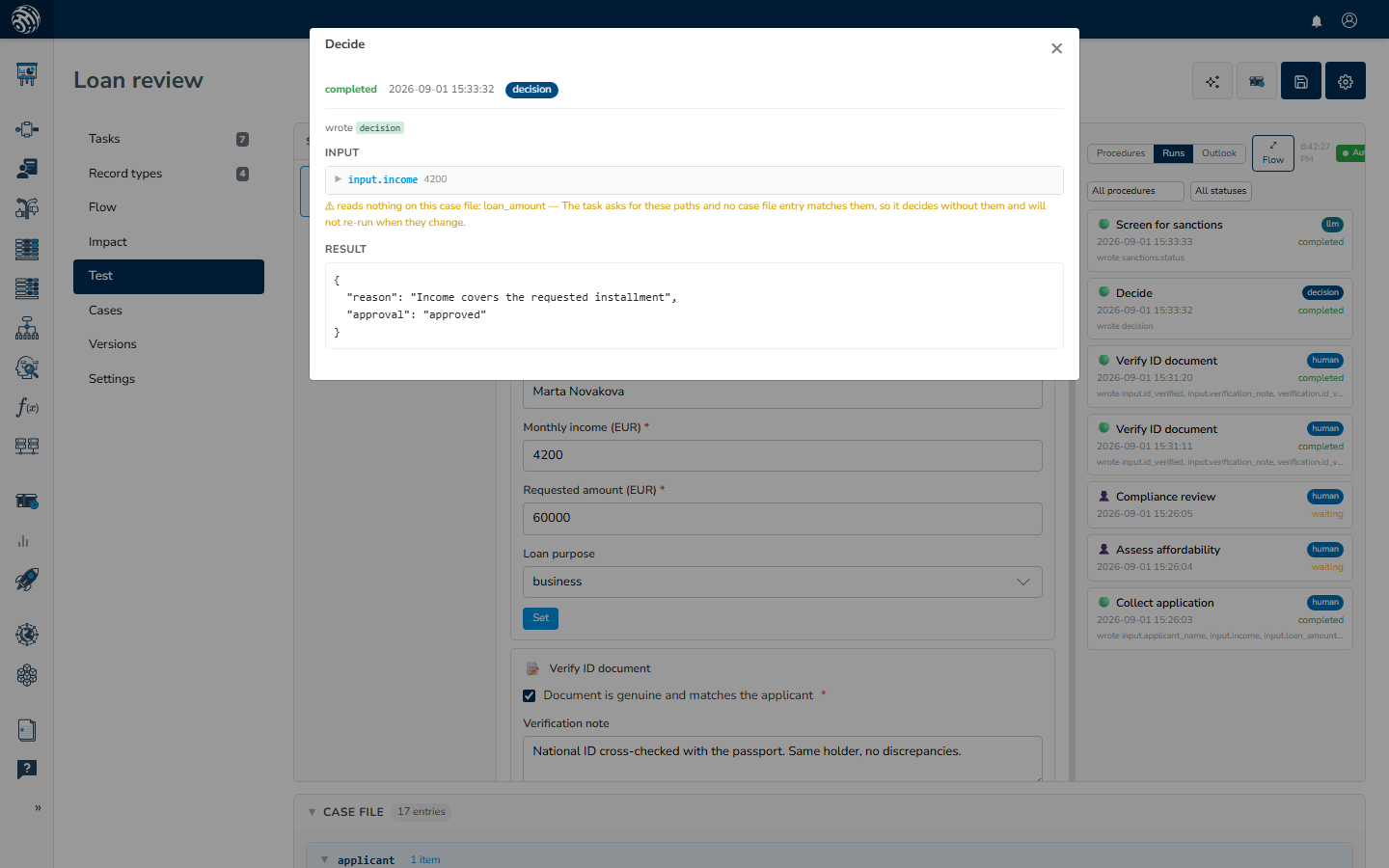Click the Flow expand button
The height and width of the screenshot is (868, 1389).
coord(1273,153)
